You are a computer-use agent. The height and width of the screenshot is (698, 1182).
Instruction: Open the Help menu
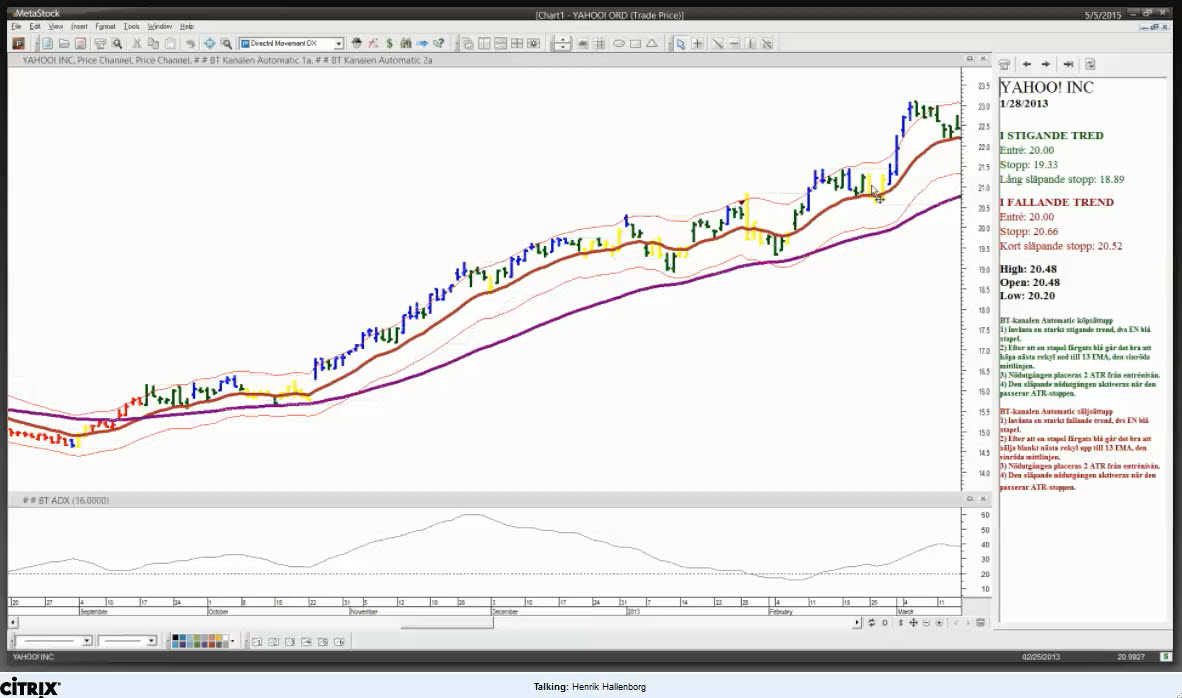point(186,26)
